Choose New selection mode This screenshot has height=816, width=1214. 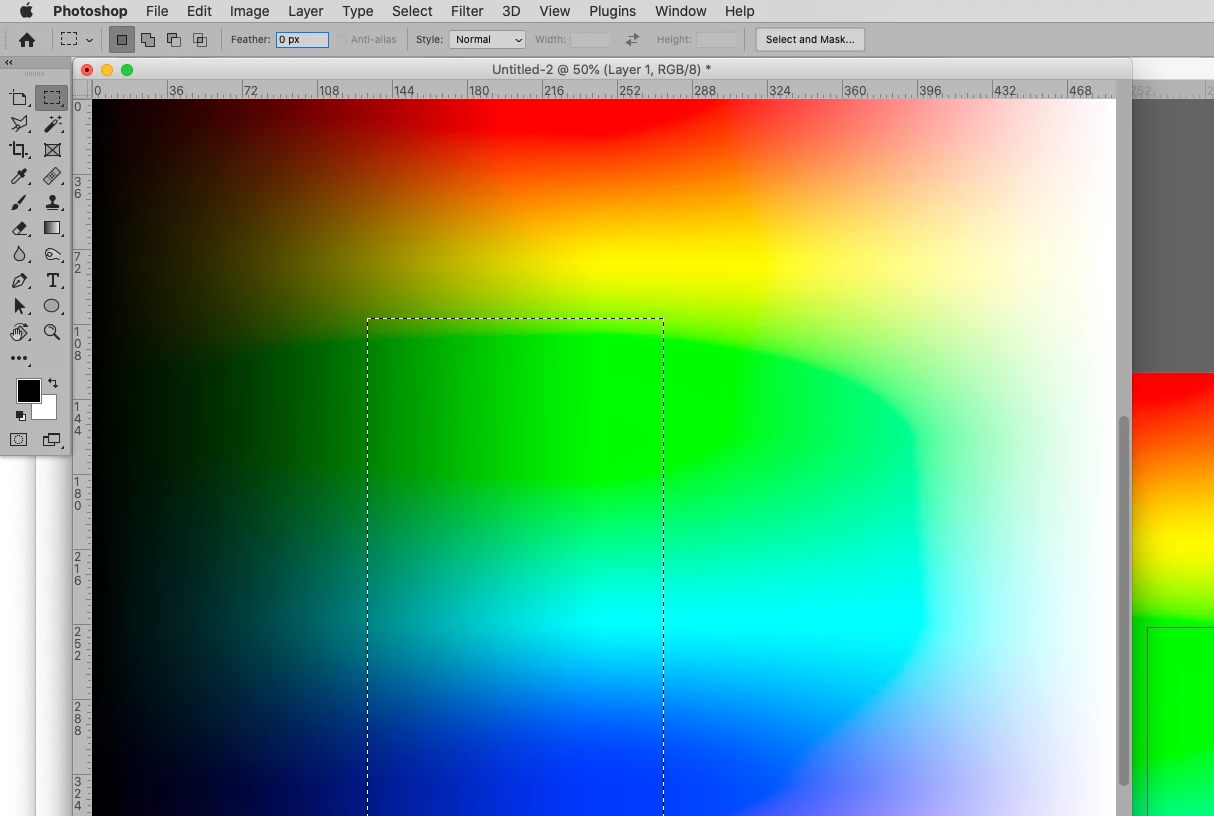tap(122, 40)
